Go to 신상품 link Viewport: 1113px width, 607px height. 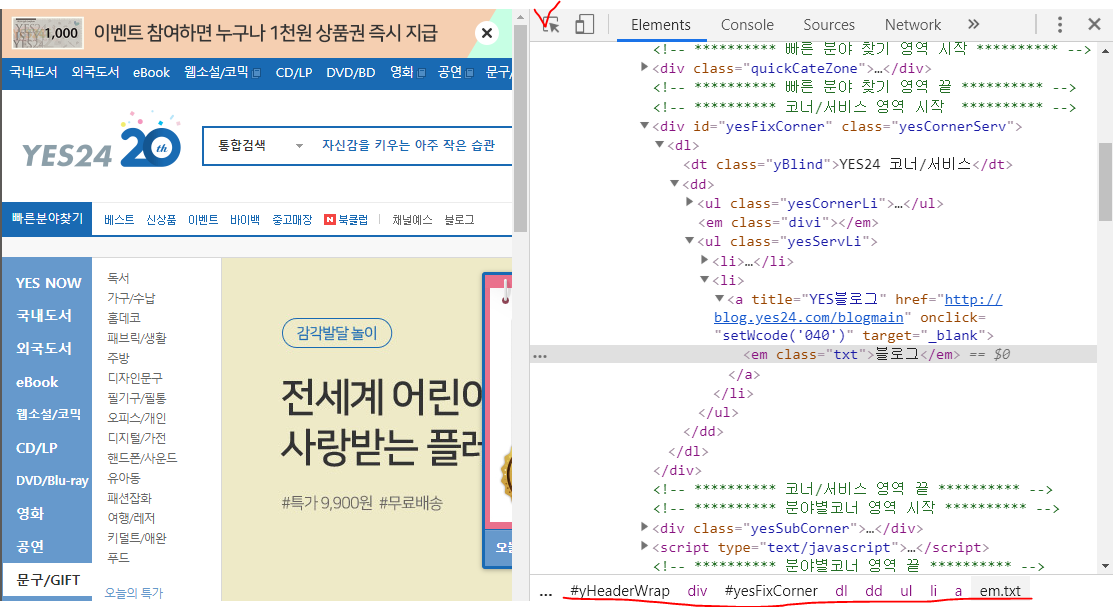(161, 219)
